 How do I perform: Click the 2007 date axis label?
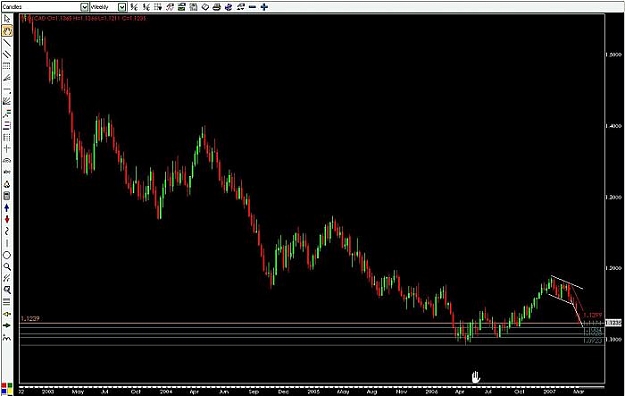pos(549,392)
